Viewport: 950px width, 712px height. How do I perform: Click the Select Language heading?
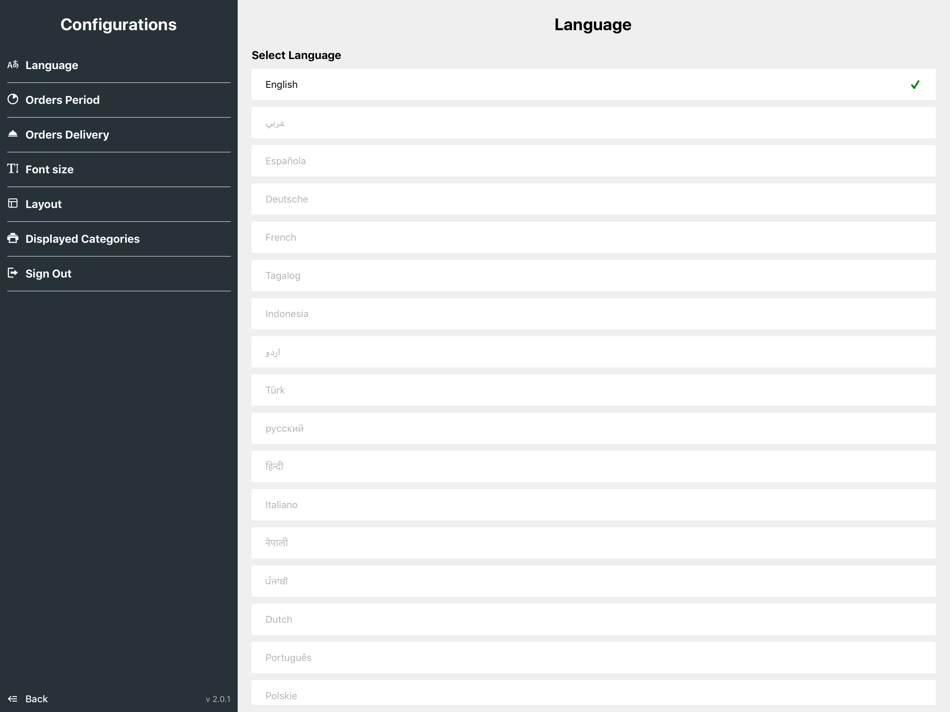pyautogui.click(x=296, y=55)
